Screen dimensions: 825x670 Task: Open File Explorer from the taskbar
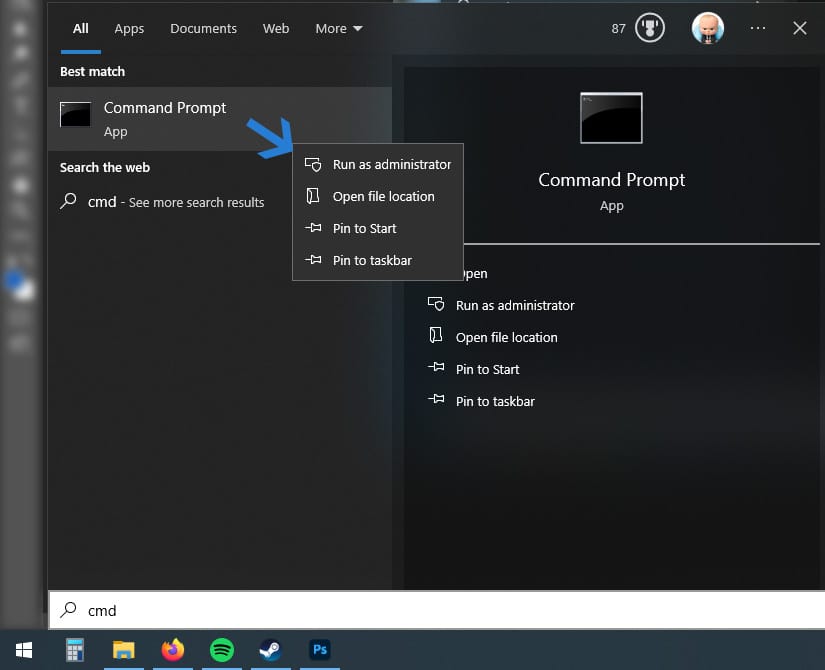(x=124, y=651)
